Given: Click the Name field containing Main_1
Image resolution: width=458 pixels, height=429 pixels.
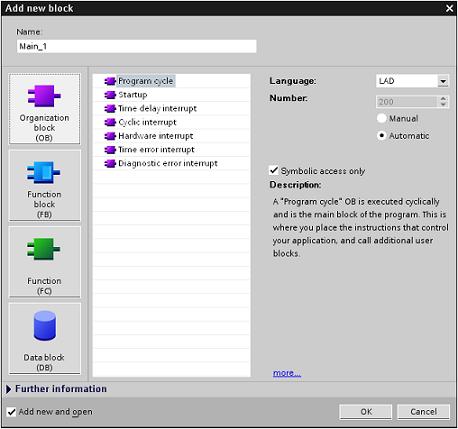Looking at the screenshot, I should click(x=137, y=46).
